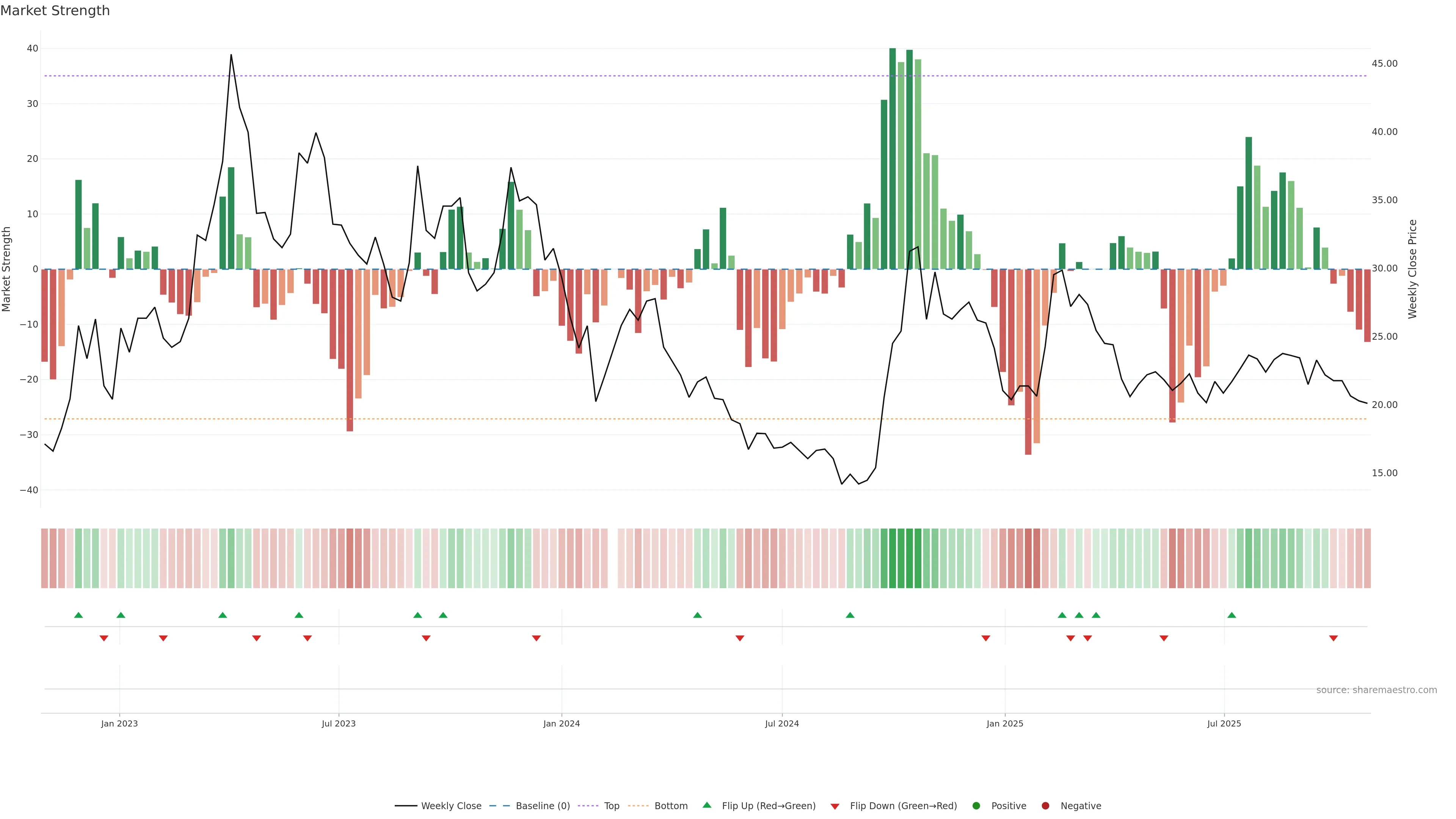Click first red flip-down triangle before Jan 2023
Viewport: 1456px width, 819px height.
tap(104, 638)
